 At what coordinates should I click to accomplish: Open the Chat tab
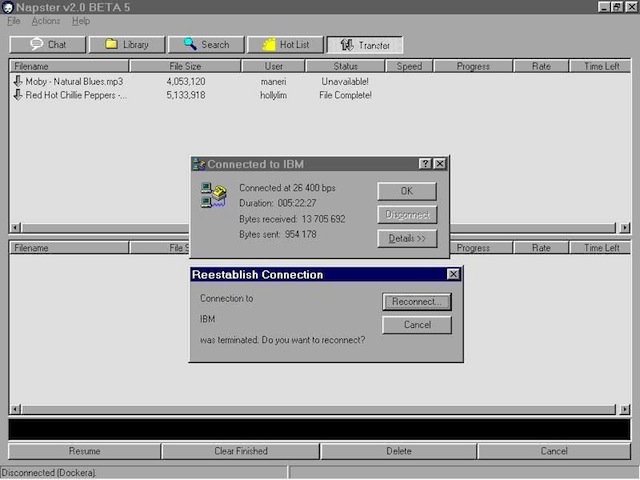point(47,44)
